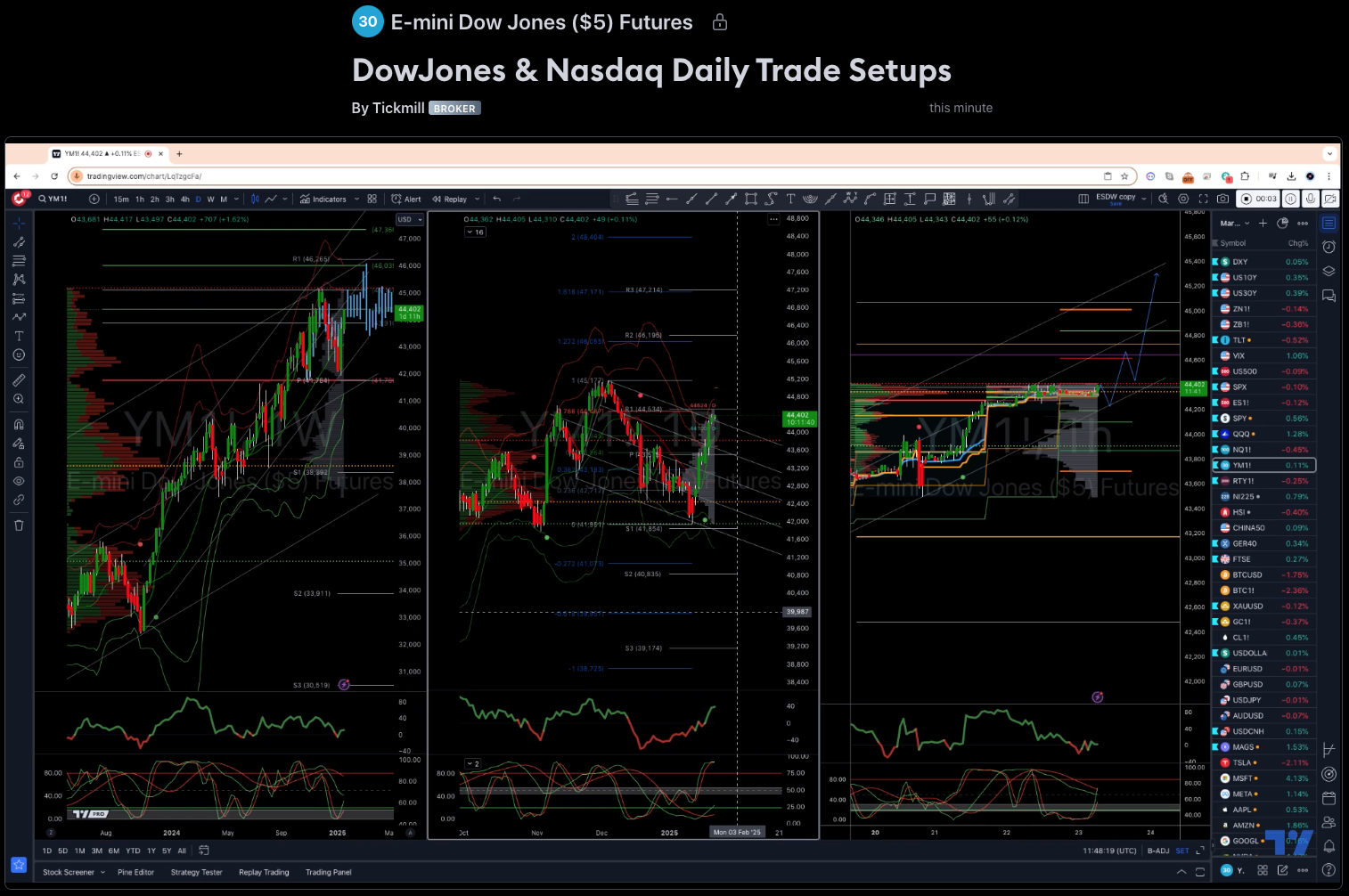Screen dimensions: 1349x896
Task: Open the Alerts clock icon sidebar
Action: (x=1329, y=247)
